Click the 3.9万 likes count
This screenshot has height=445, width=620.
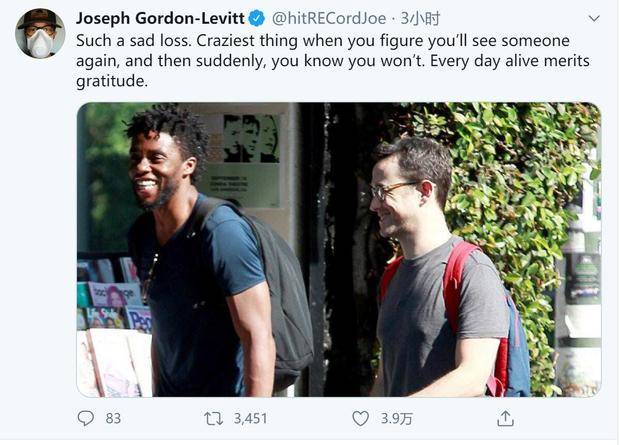(397, 418)
